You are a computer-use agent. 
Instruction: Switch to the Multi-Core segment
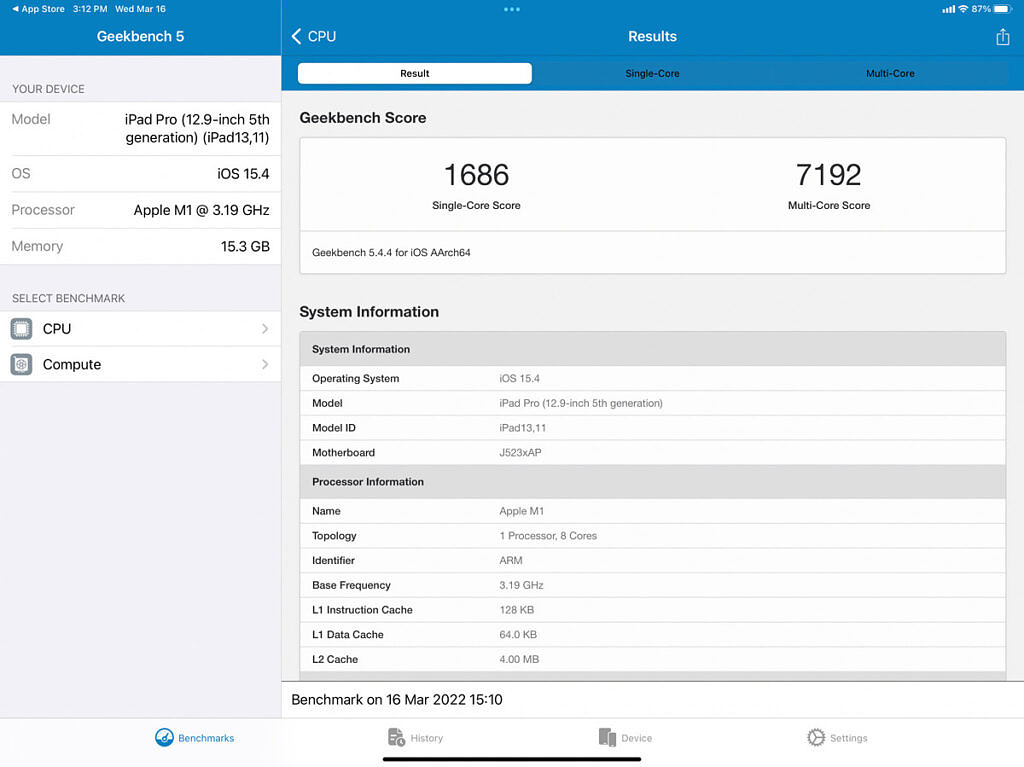890,73
